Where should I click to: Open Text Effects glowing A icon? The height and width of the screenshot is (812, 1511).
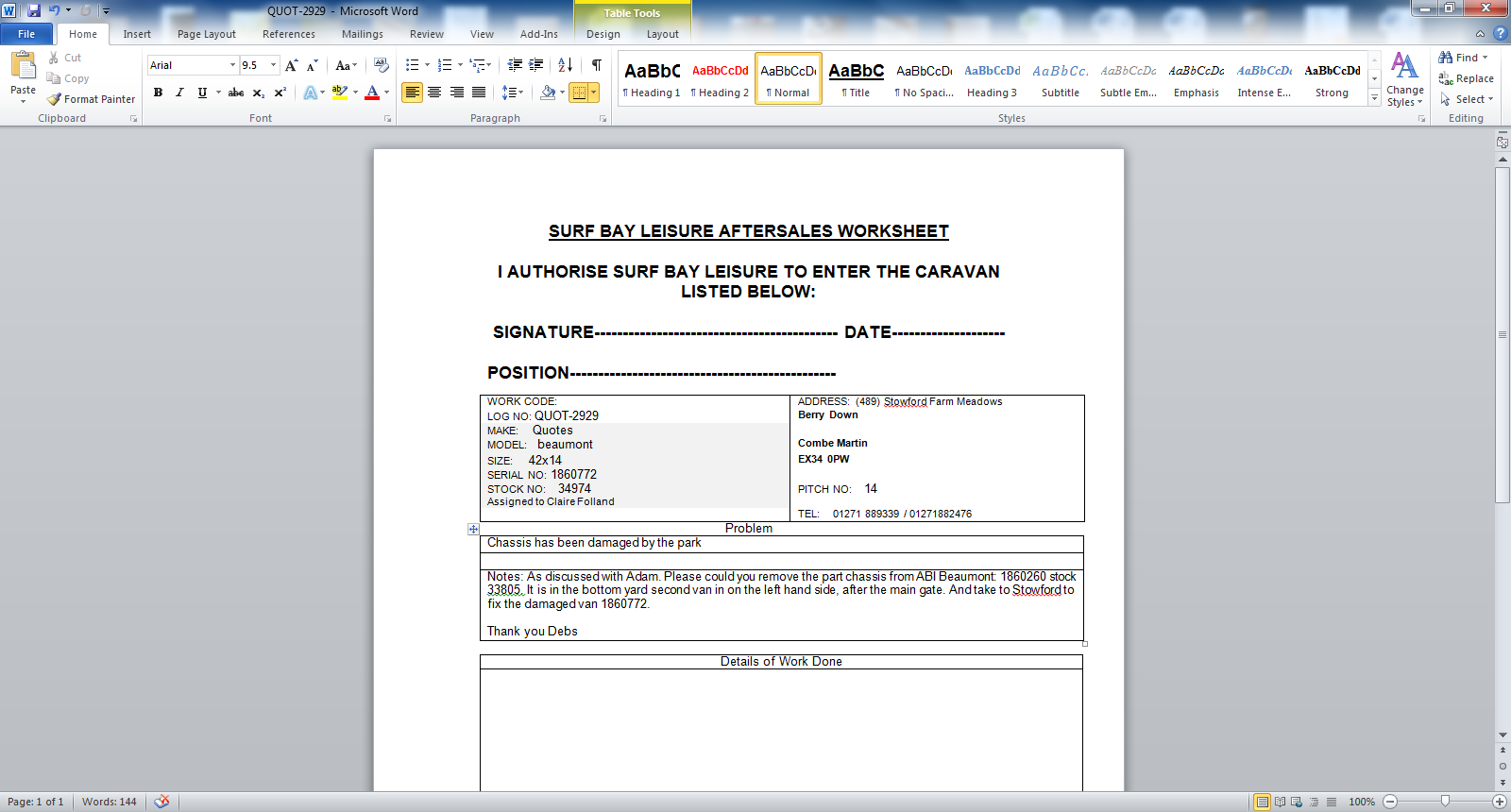pyautogui.click(x=311, y=93)
